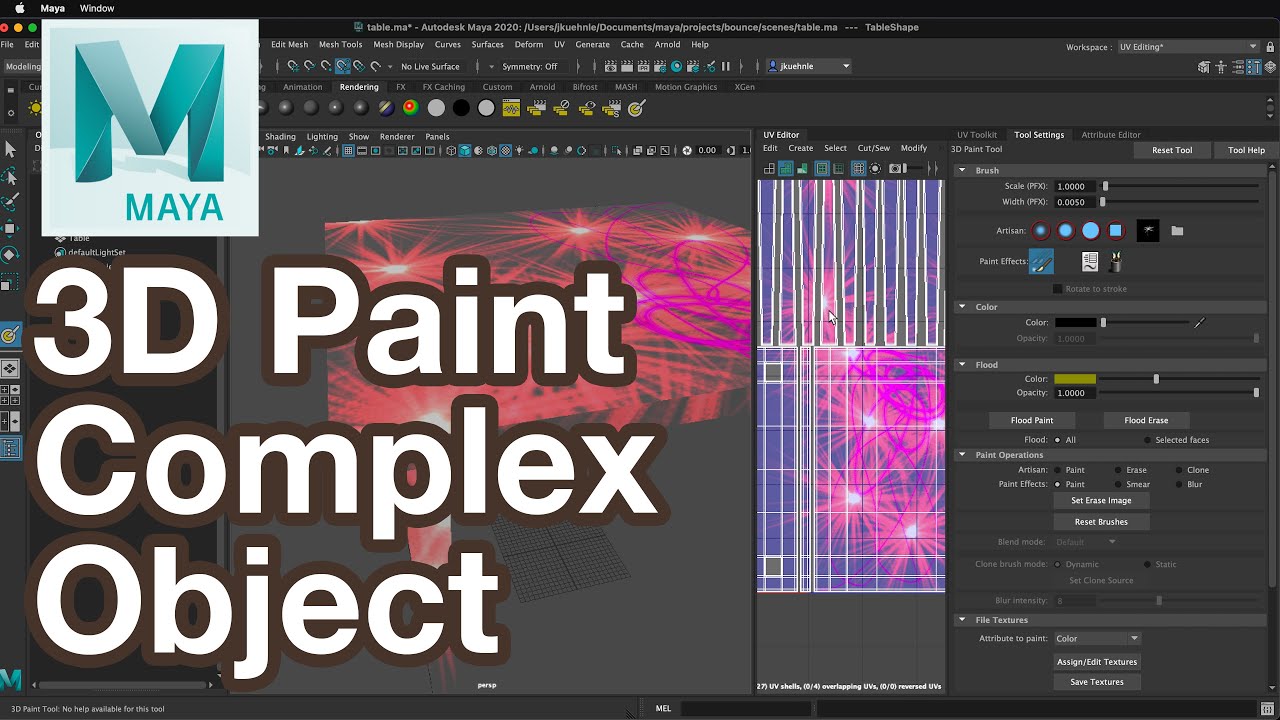1280x720 pixels.
Task: Click the Maya logo at the bottom left
Action: [9, 680]
